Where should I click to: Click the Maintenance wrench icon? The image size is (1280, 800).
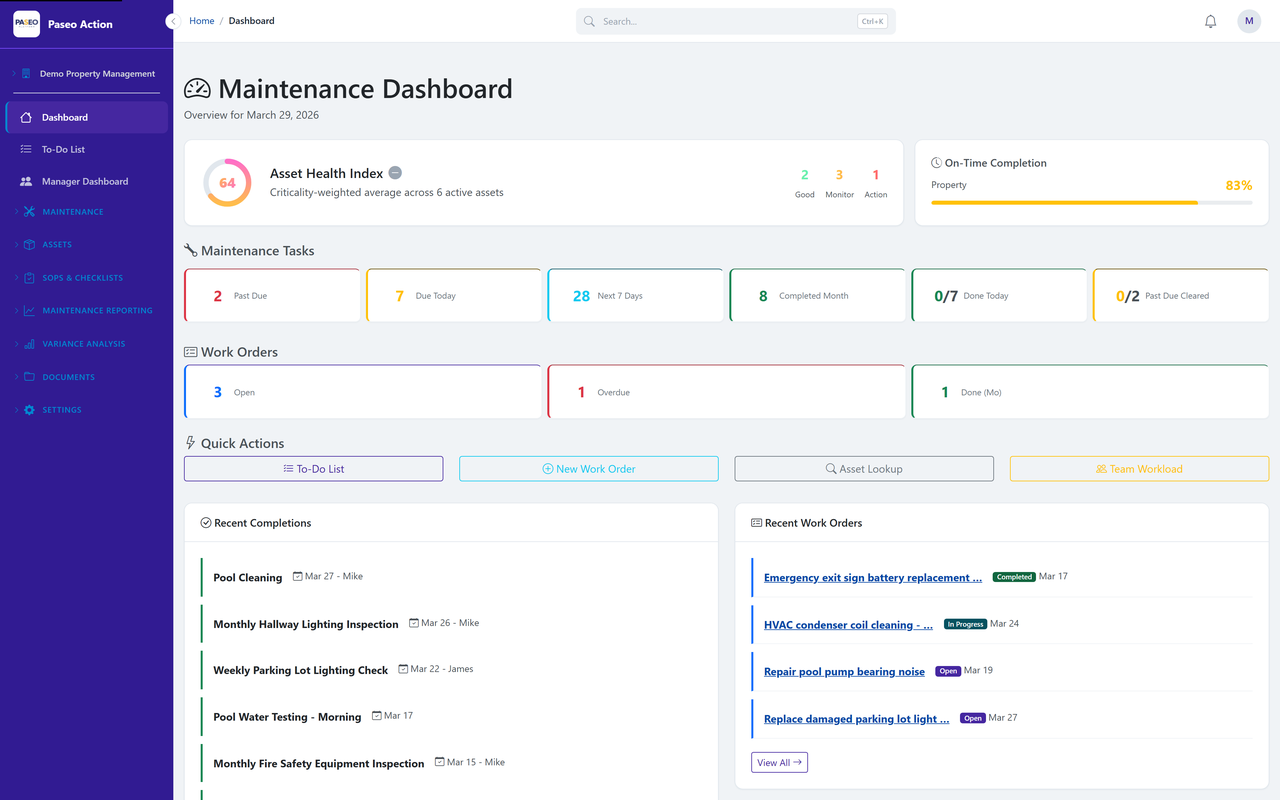pyautogui.click(x=28, y=211)
